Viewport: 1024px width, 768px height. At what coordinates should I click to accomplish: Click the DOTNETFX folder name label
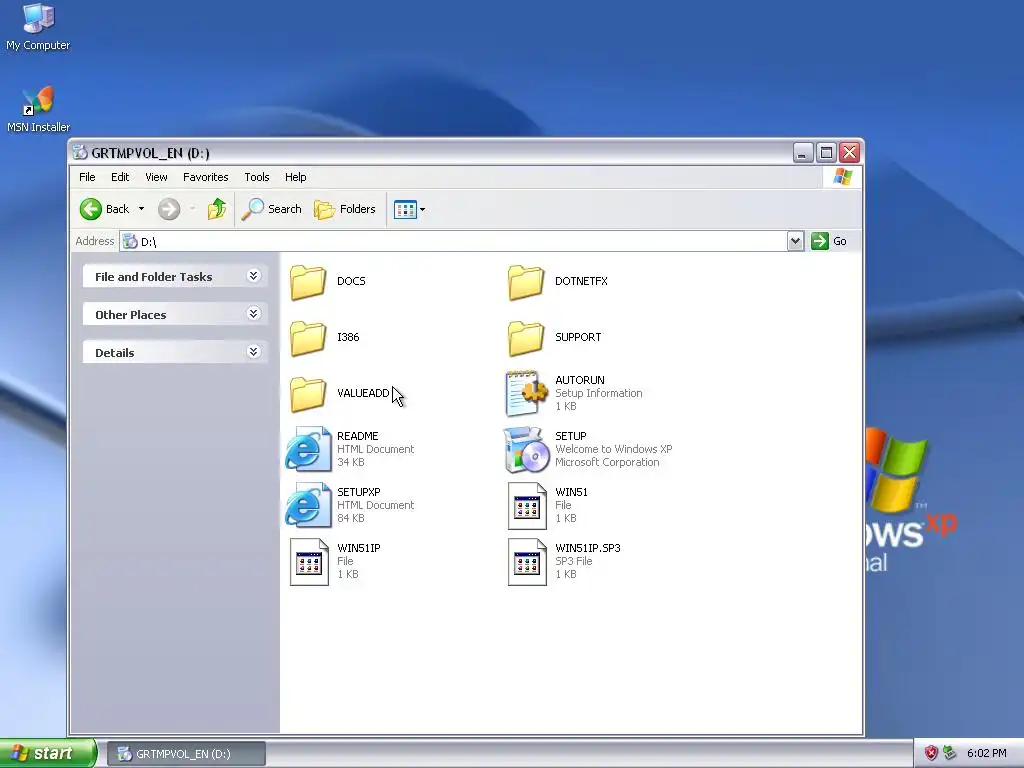click(581, 281)
